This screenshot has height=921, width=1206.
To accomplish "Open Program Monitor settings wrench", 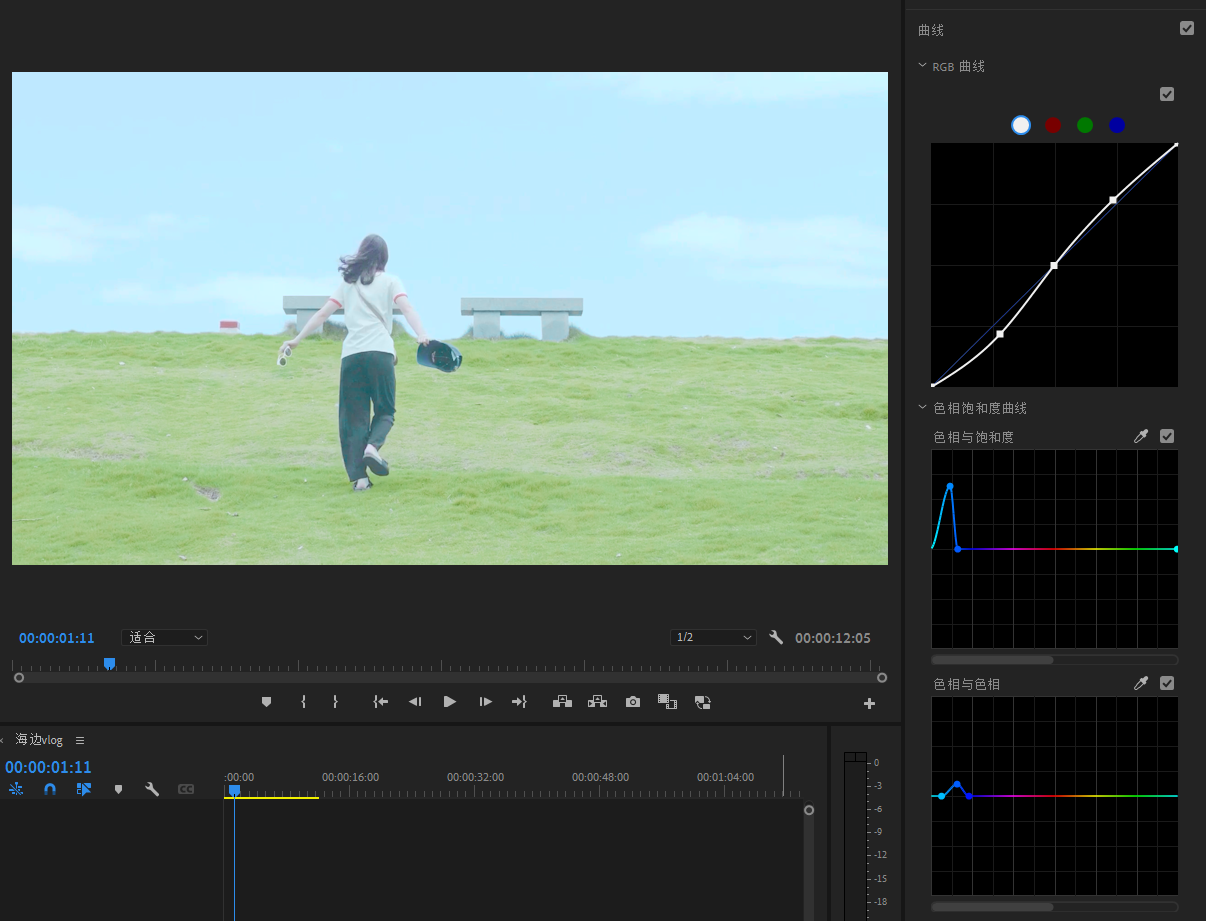I will tap(776, 637).
